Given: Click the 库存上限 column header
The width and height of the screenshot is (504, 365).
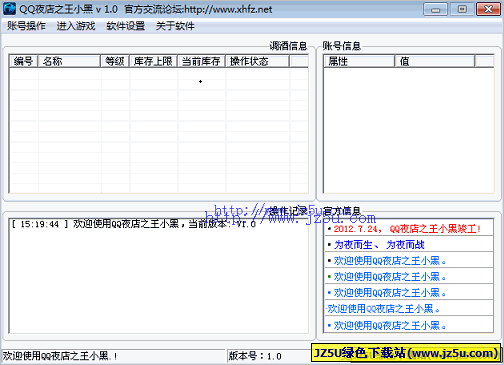Looking at the screenshot, I should (153, 61).
